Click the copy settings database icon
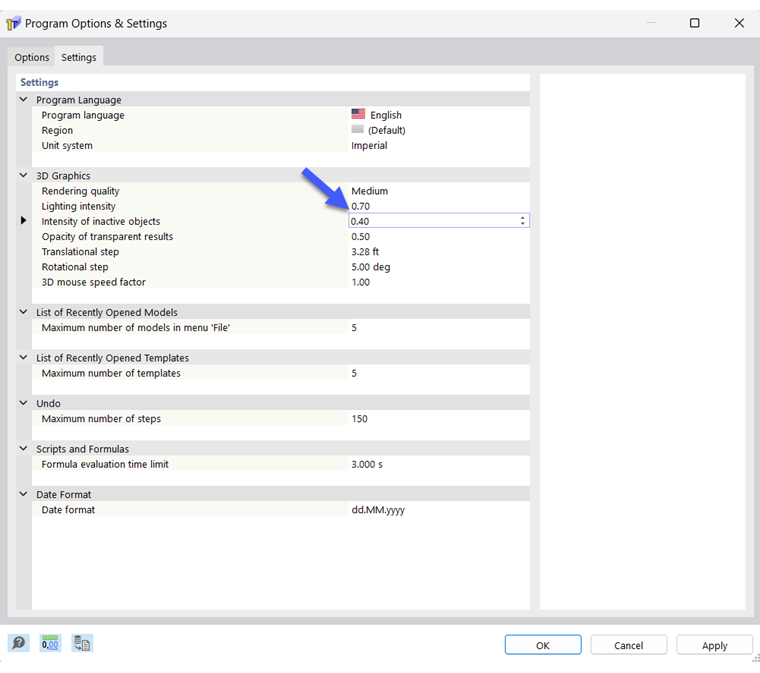Viewport: 760px width, 673px height. click(82, 643)
